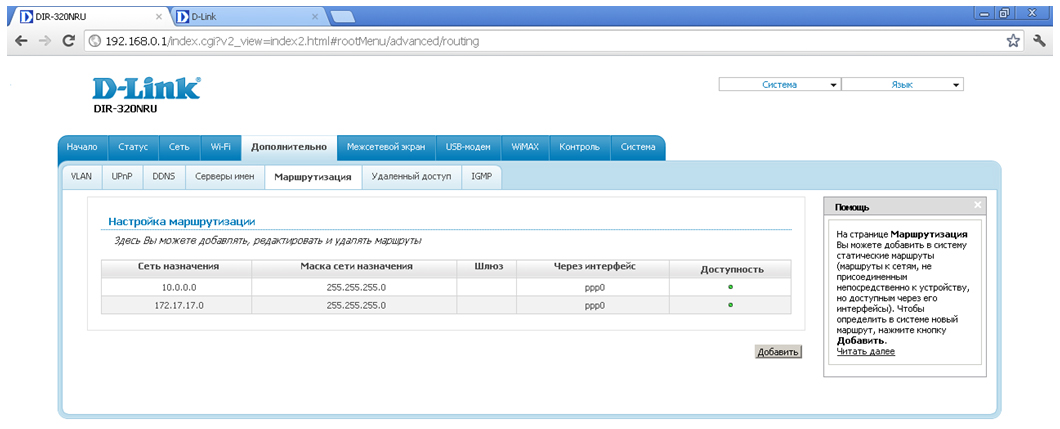
Task: Open the Удаленный доступ subtab
Action: (x=411, y=176)
